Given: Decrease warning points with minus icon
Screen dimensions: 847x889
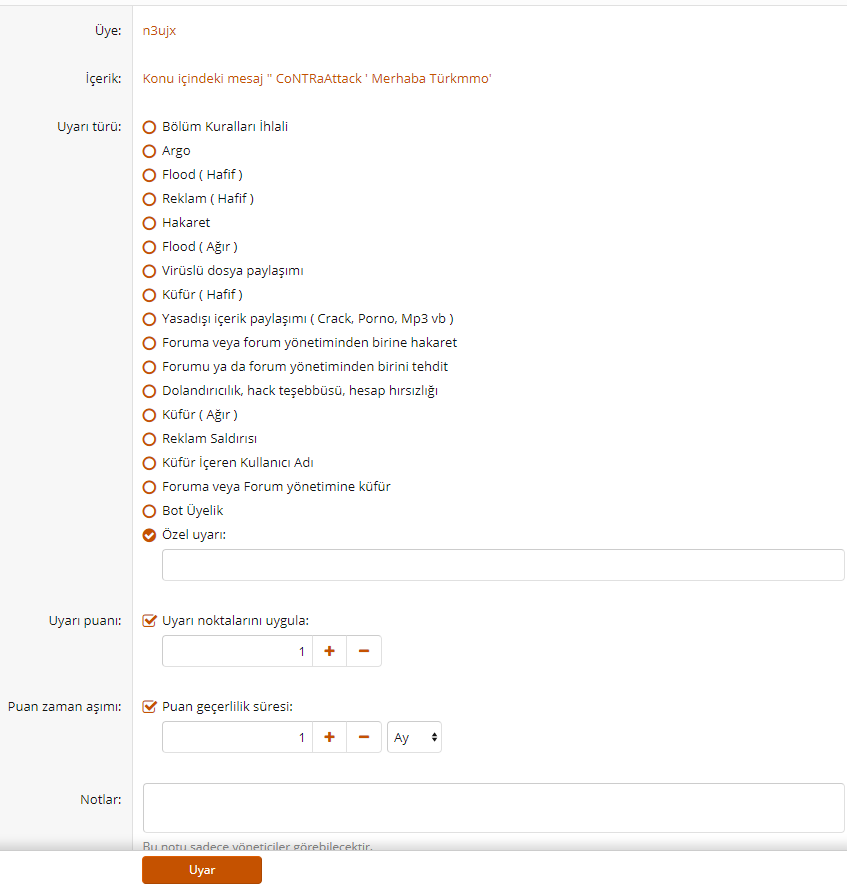Looking at the screenshot, I should (x=364, y=651).
